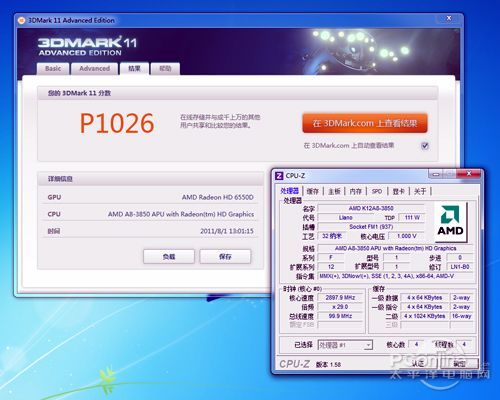Click the 保存 save button
This screenshot has height=400, width=500.
(x=225, y=257)
